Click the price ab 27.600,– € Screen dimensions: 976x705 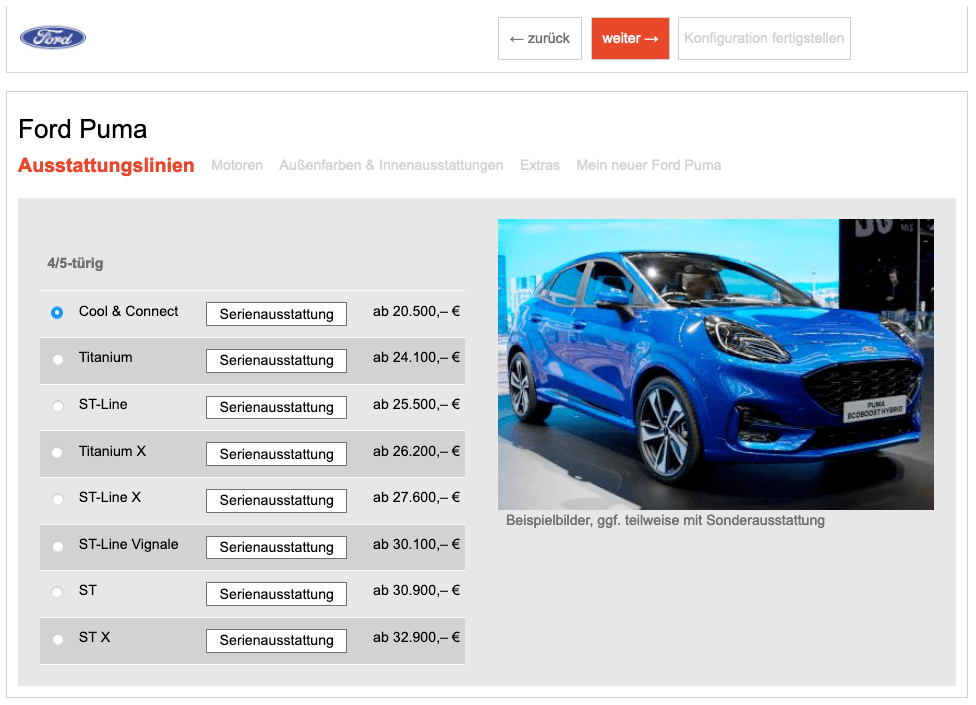click(416, 497)
